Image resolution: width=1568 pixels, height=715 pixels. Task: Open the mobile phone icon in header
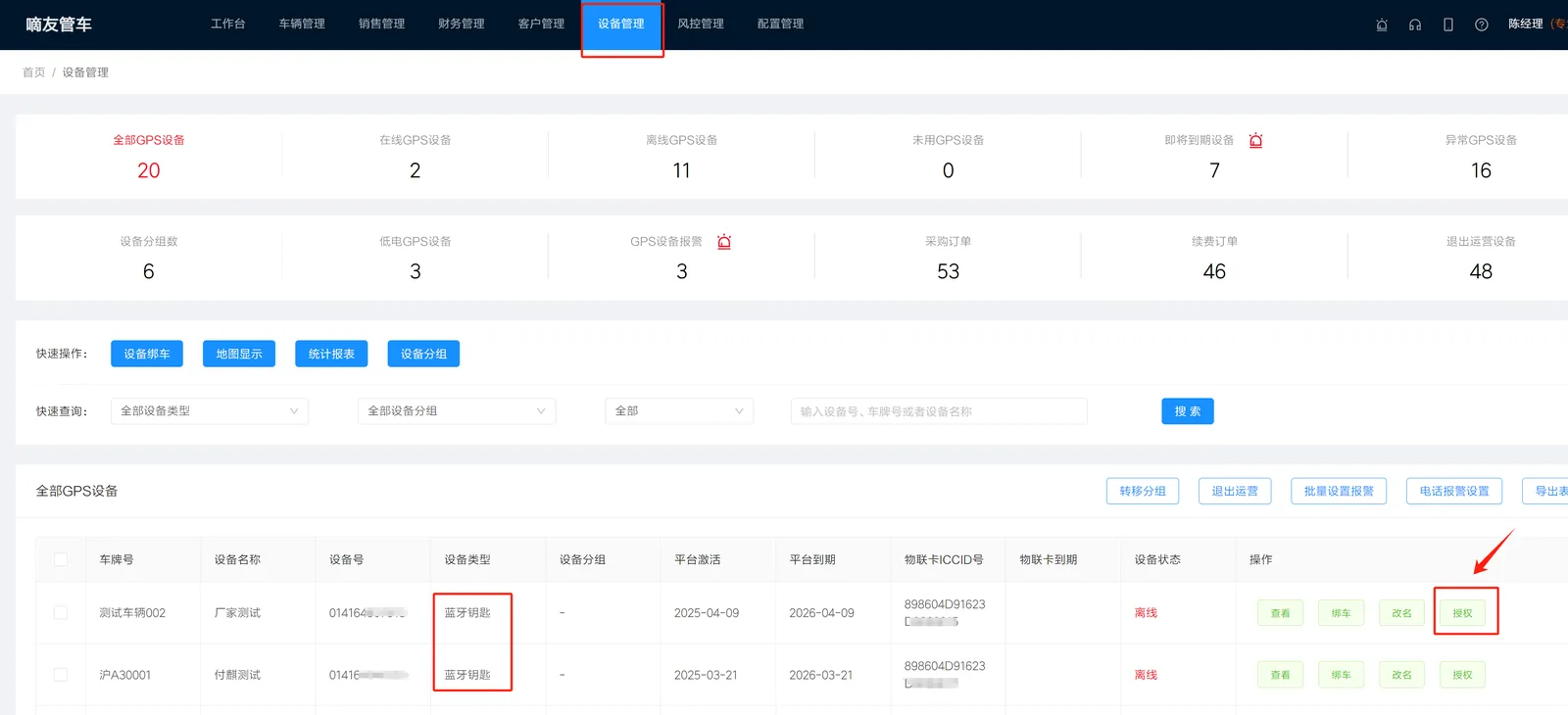1448,24
